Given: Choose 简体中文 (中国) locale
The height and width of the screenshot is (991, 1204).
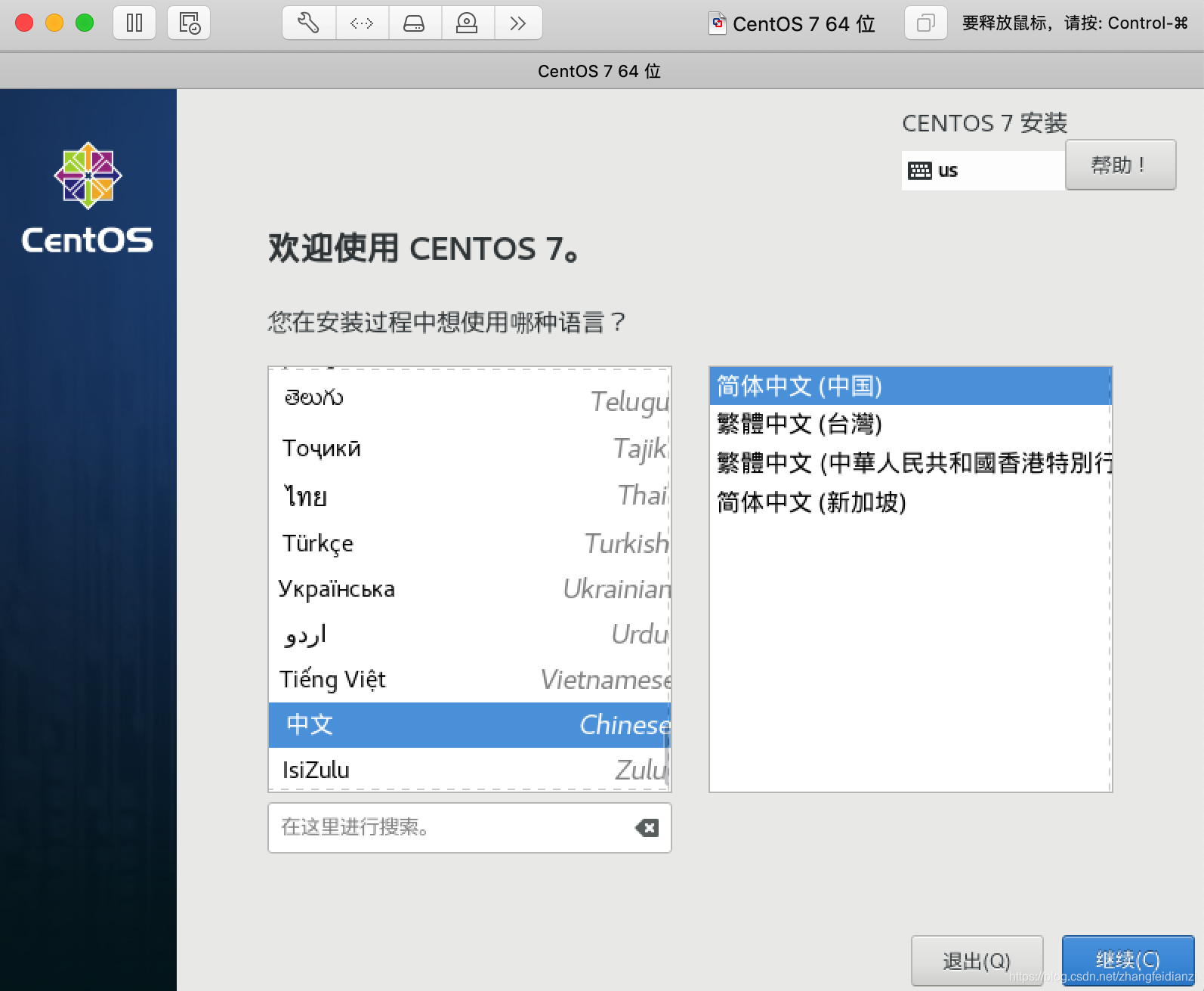Looking at the screenshot, I should (x=910, y=386).
